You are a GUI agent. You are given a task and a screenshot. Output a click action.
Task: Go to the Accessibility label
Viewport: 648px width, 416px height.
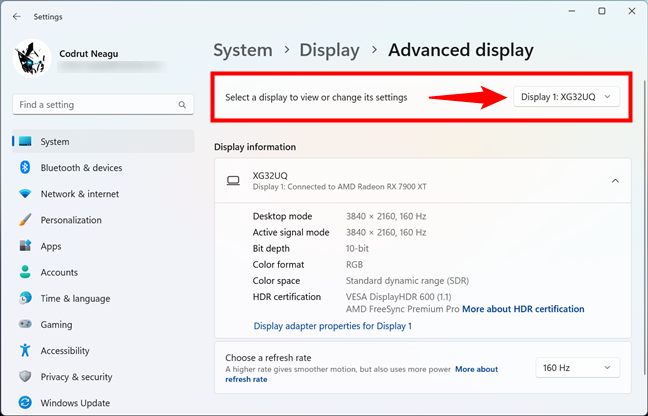click(x=64, y=351)
